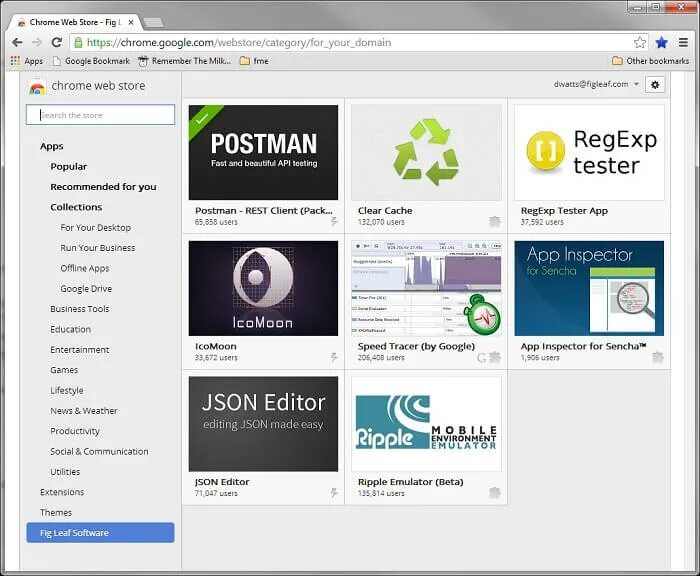Select the Fig Leaf Software section
Viewport: 700px width, 576px height.
coord(100,533)
